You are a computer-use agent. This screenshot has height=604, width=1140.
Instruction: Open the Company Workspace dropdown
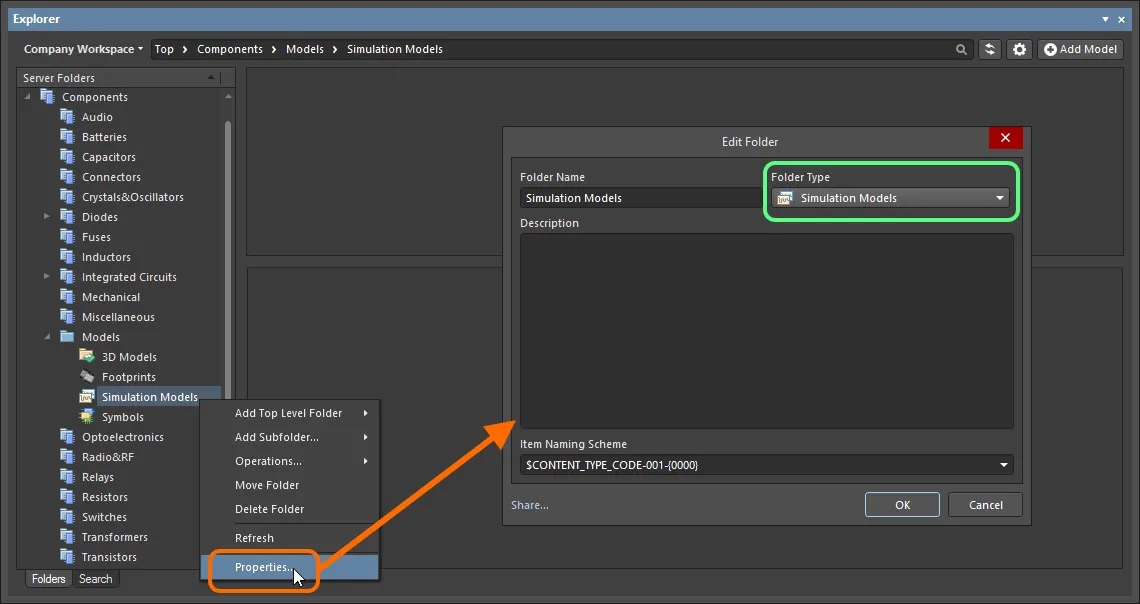[83, 49]
